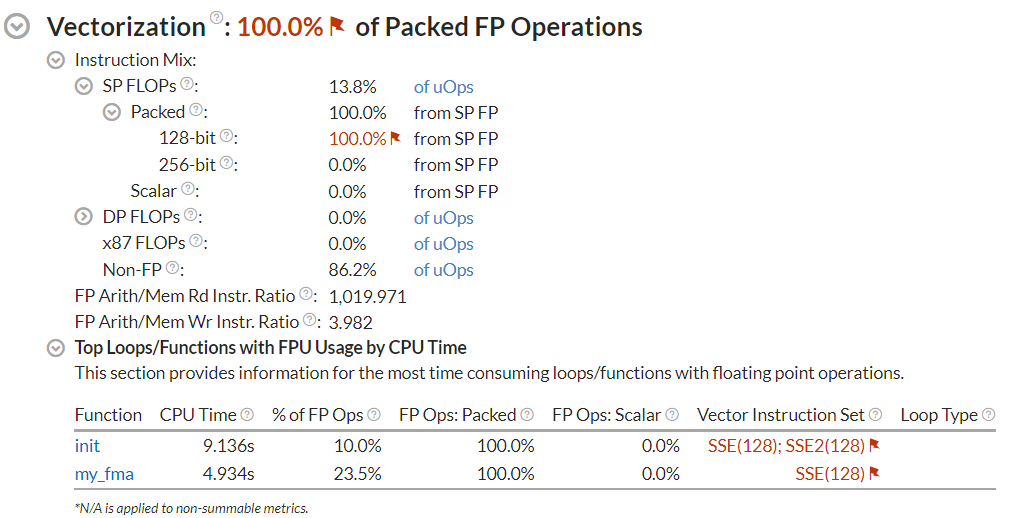1013x518 pixels.
Task: Click help icon for CPU Time column
Action: click(x=247, y=414)
